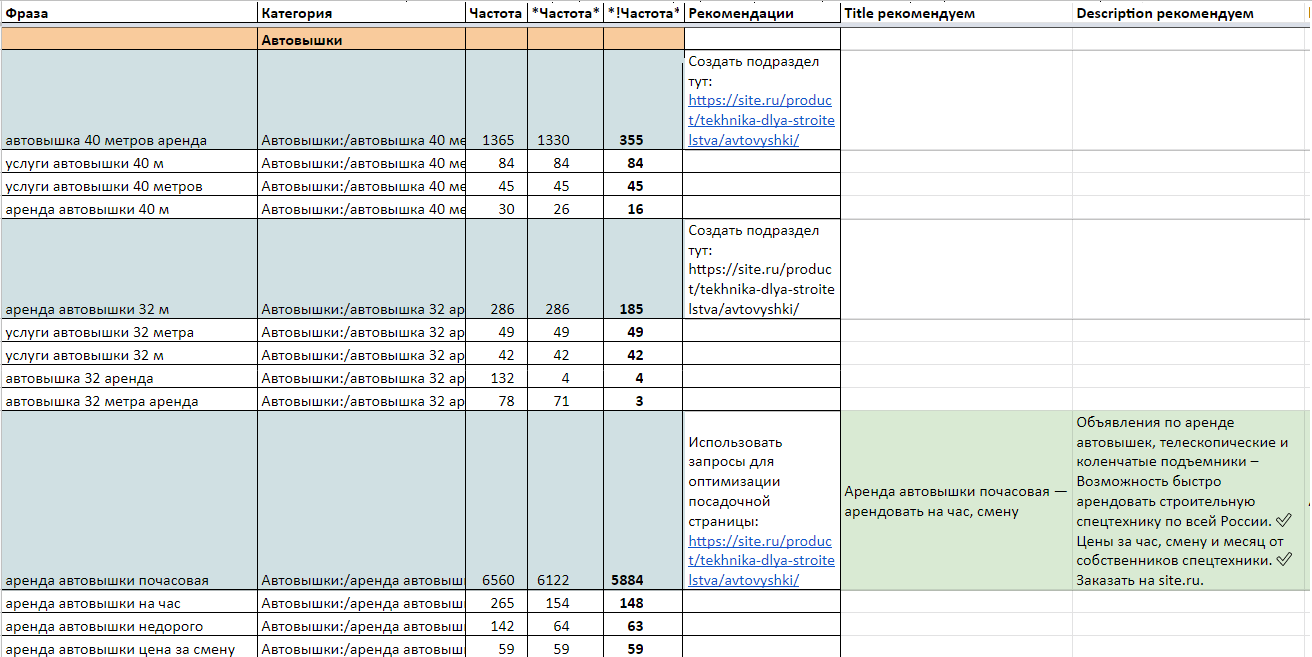Click the bold value 148
1312x657 pixels.
pos(631,603)
